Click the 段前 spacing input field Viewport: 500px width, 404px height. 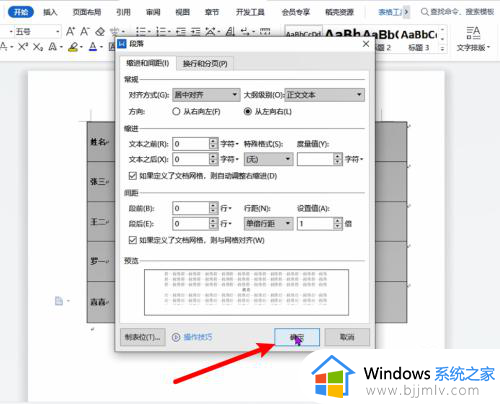[x=191, y=208]
